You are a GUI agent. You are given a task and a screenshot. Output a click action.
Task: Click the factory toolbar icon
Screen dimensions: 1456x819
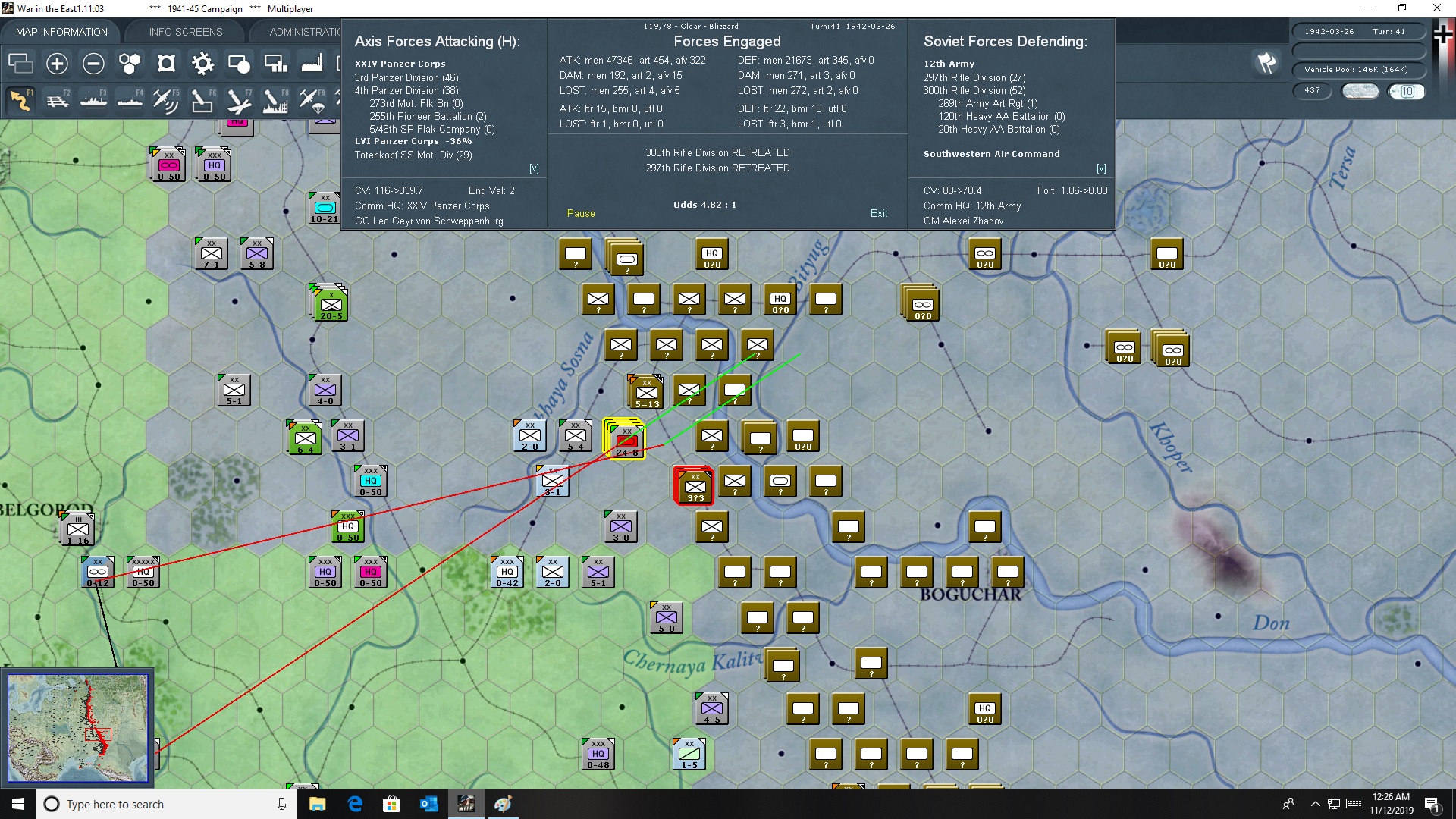click(312, 64)
